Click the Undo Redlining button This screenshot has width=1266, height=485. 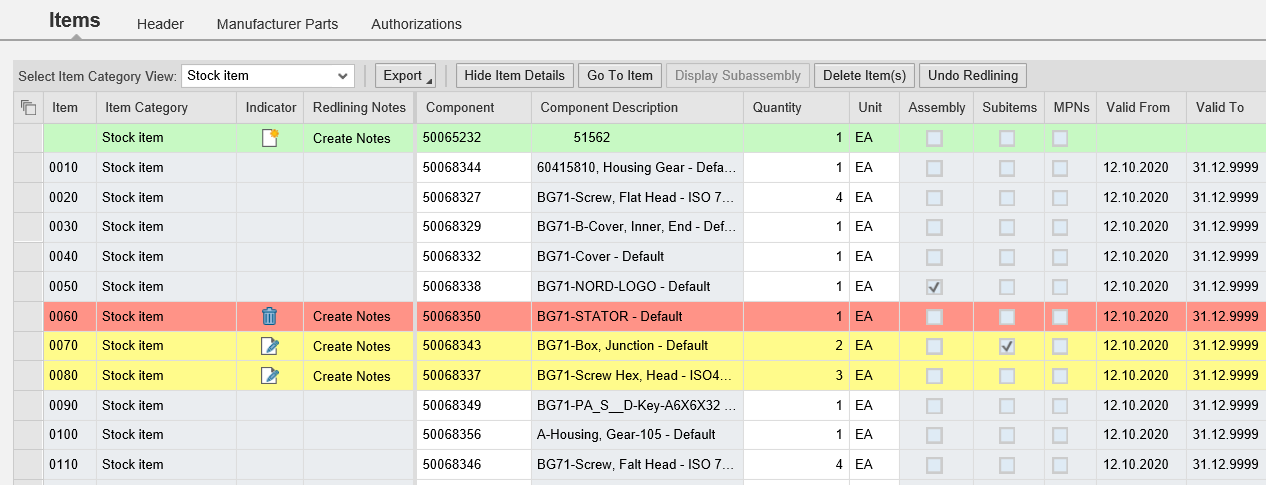[x=973, y=75]
